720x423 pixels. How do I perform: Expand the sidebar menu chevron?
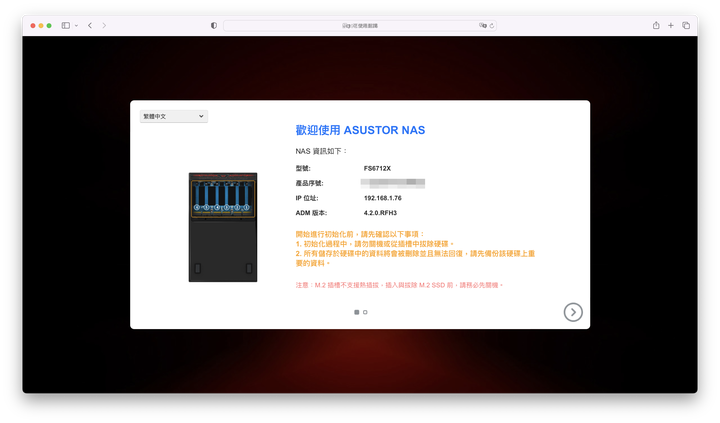[76, 26]
